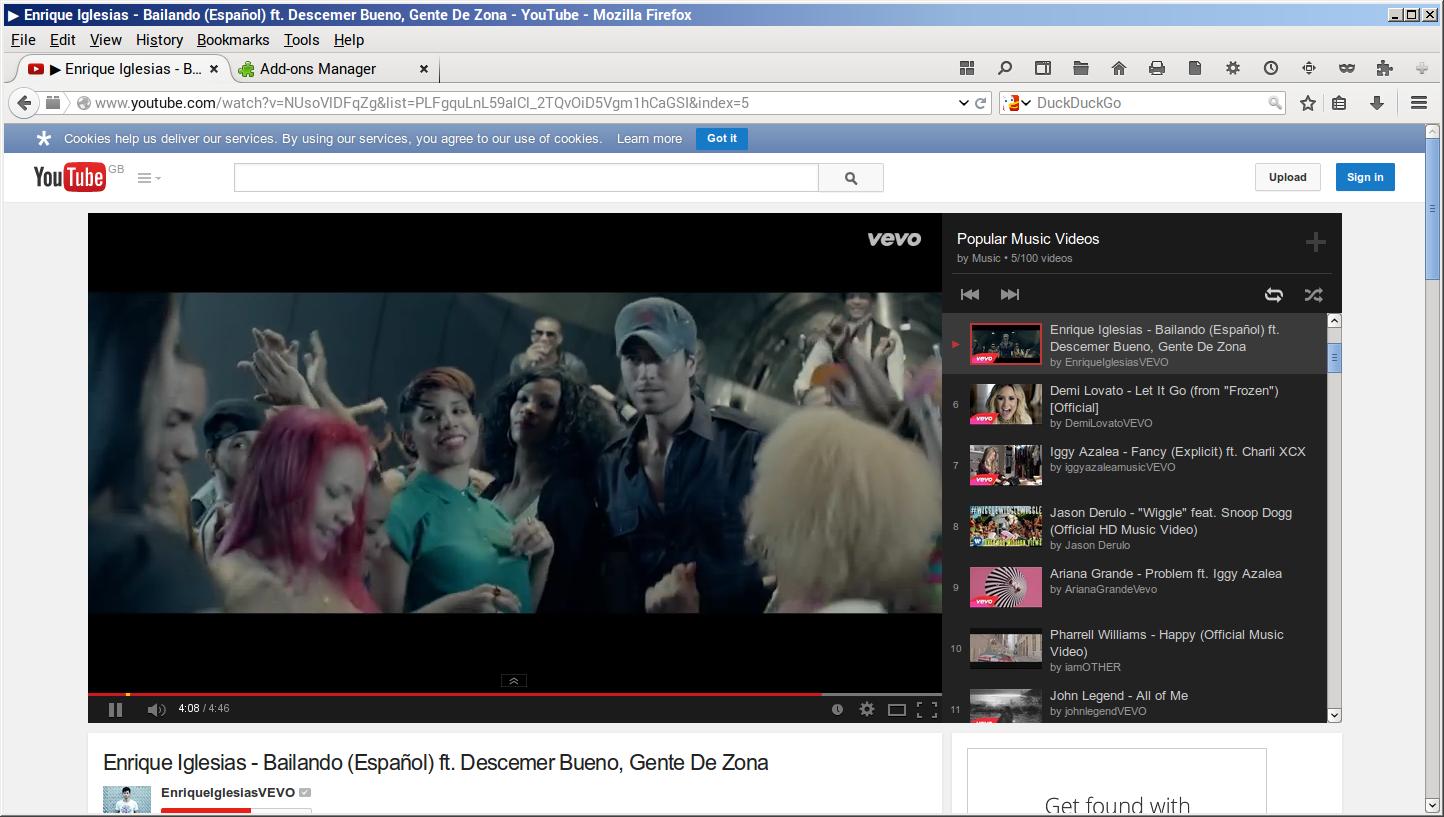1444x817 pixels.
Task: Toggle theater mode player size
Action: click(897, 709)
